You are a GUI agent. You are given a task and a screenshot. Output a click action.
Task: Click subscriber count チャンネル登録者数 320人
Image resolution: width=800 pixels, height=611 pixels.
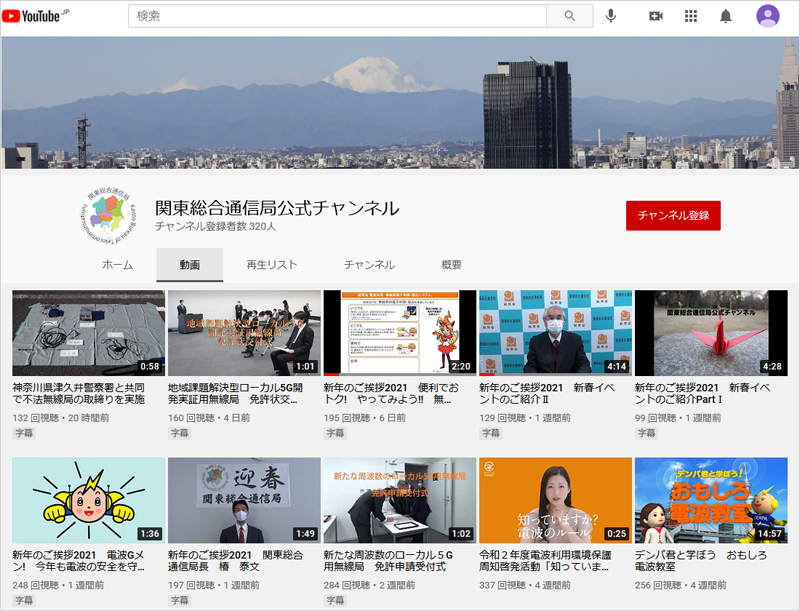click(215, 226)
